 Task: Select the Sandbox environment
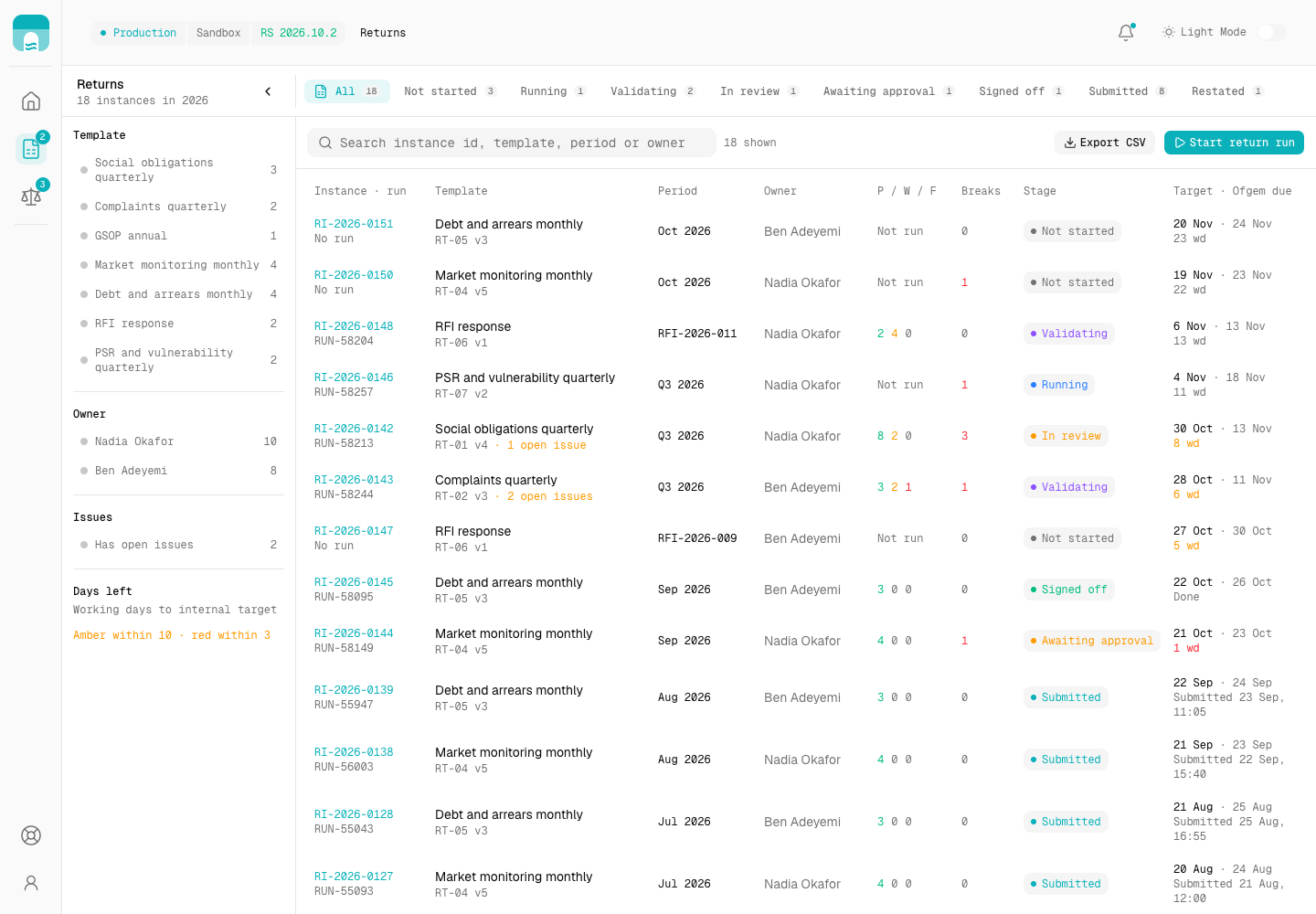(218, 33)
